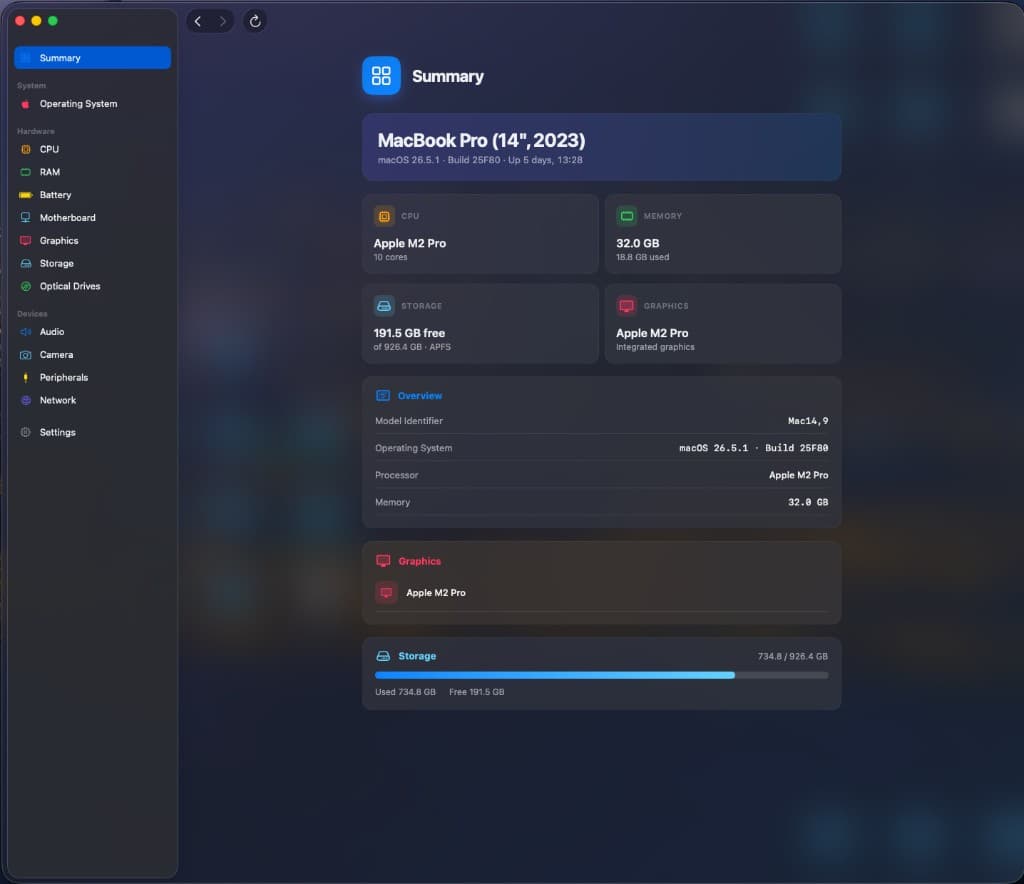Navigate back with the left chevron

coord(198,21)
